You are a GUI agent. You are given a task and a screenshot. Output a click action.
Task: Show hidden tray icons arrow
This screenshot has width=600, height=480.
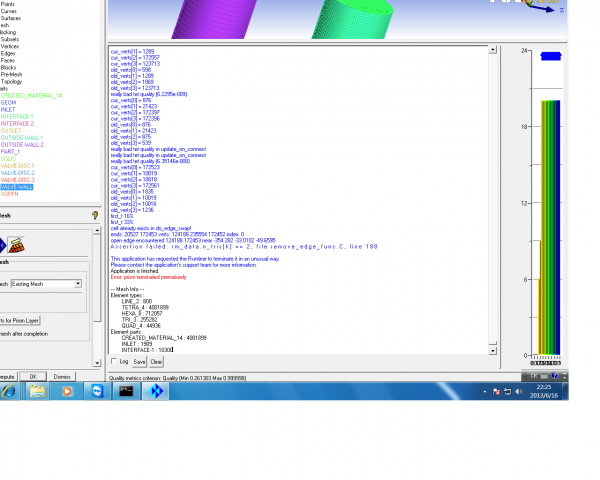coord(485,392)
